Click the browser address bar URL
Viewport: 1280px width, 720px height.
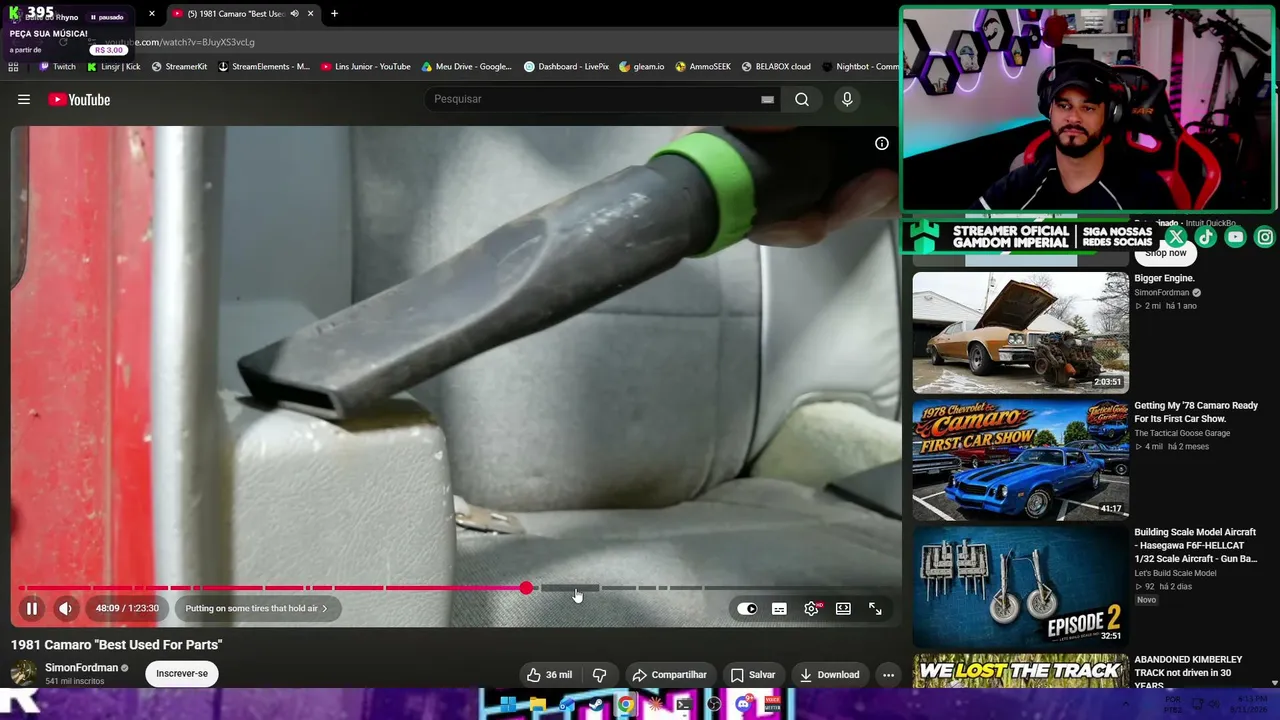coord(180,42)
